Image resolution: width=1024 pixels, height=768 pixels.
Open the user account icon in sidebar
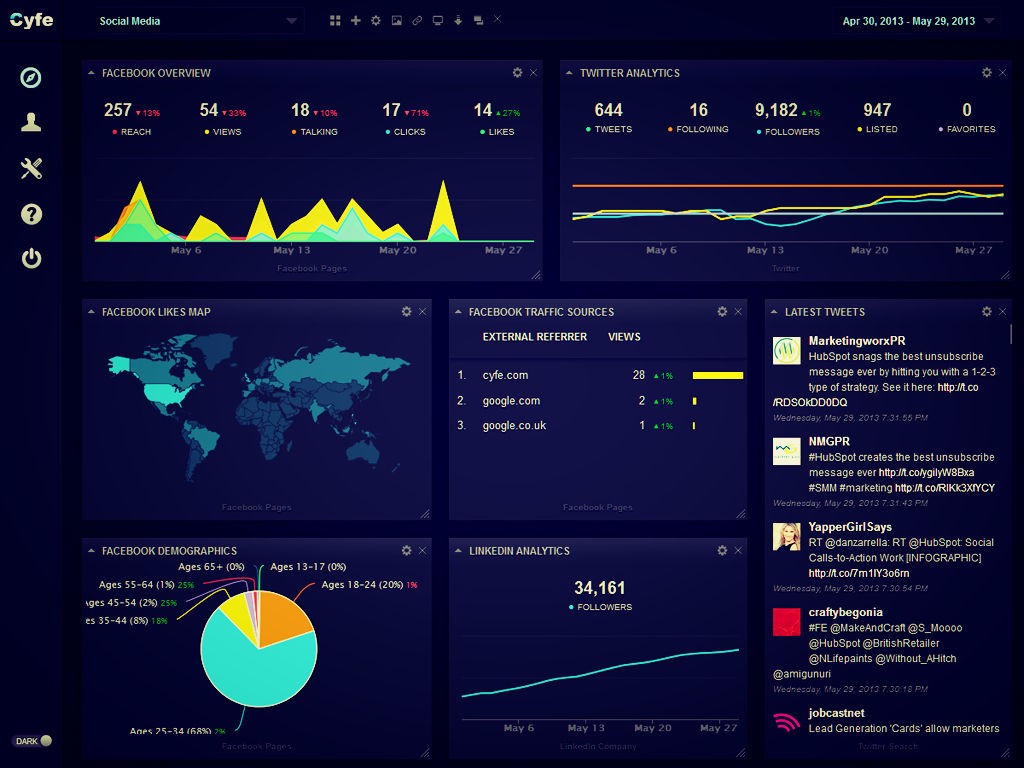click(x=31, y=122)
